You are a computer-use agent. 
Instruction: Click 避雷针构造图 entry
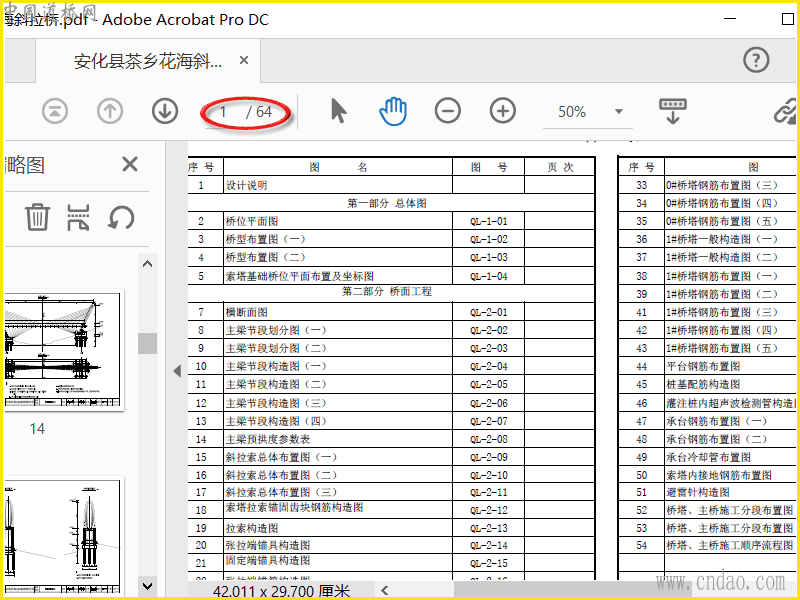pyautogui.click(x=698, y=492)
